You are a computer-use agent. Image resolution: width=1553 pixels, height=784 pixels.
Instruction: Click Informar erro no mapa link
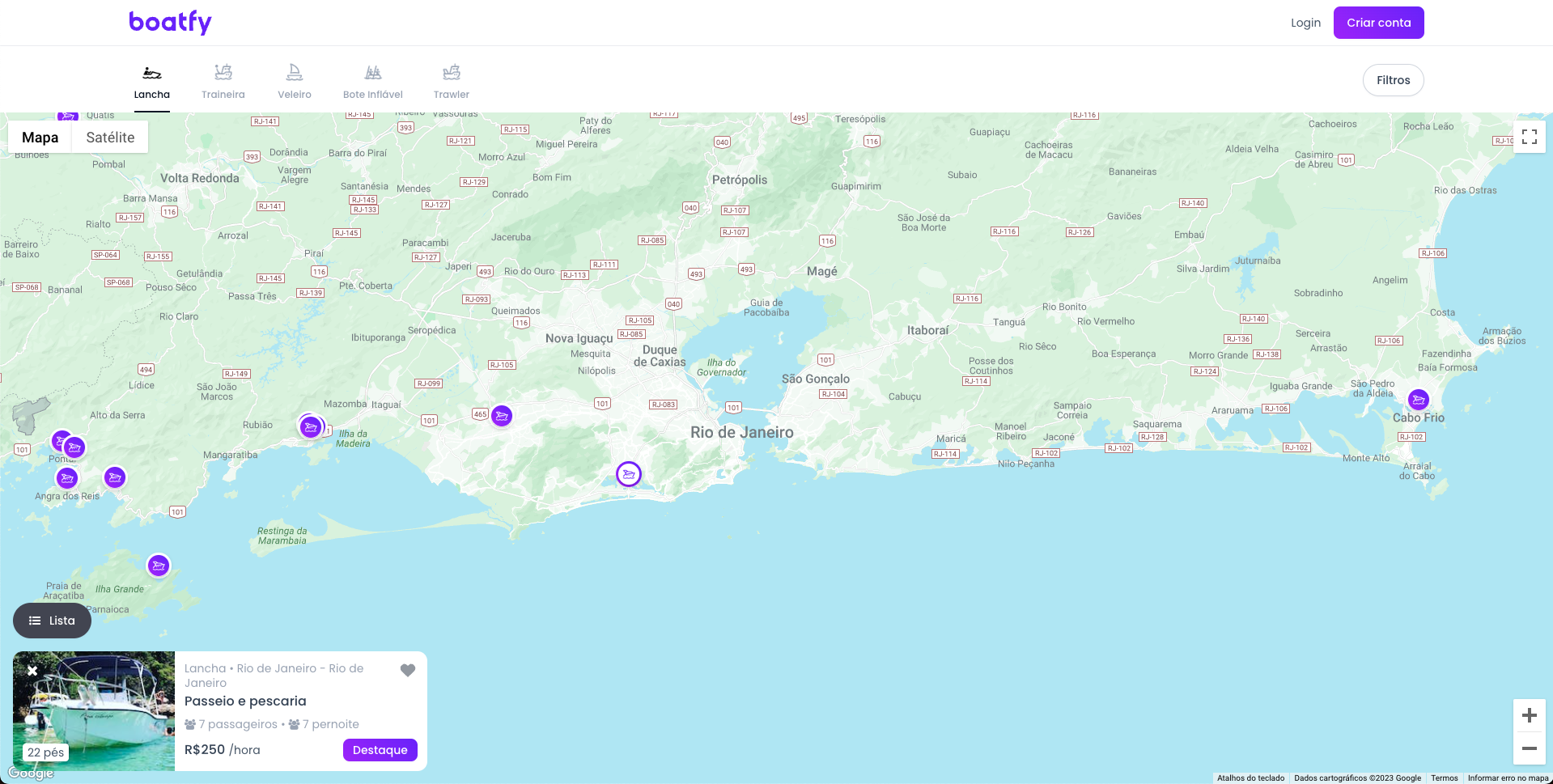tap(1508, 778)
